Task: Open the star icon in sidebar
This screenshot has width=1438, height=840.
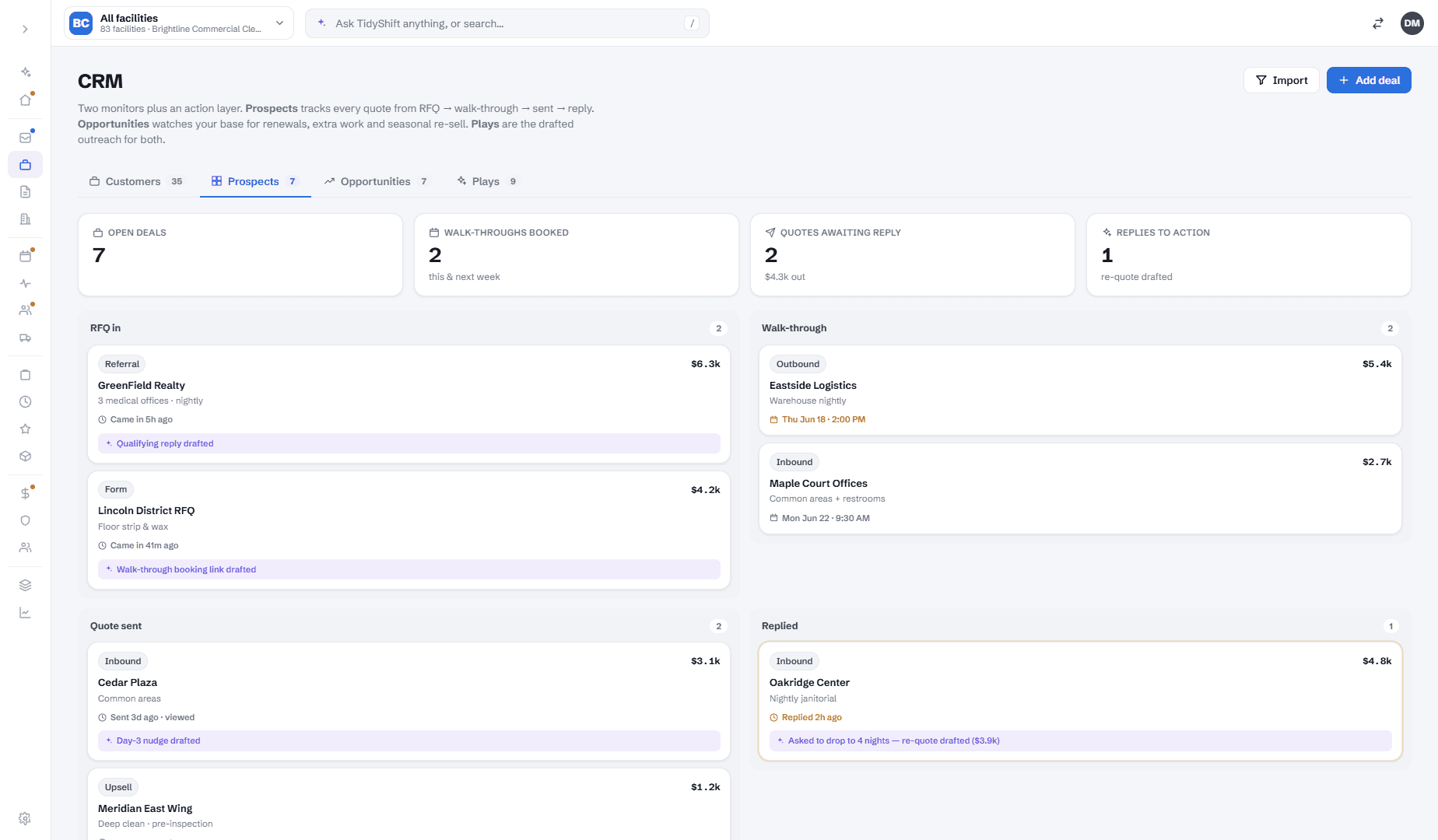Action: pyautogui.click(x=25, y=429)
